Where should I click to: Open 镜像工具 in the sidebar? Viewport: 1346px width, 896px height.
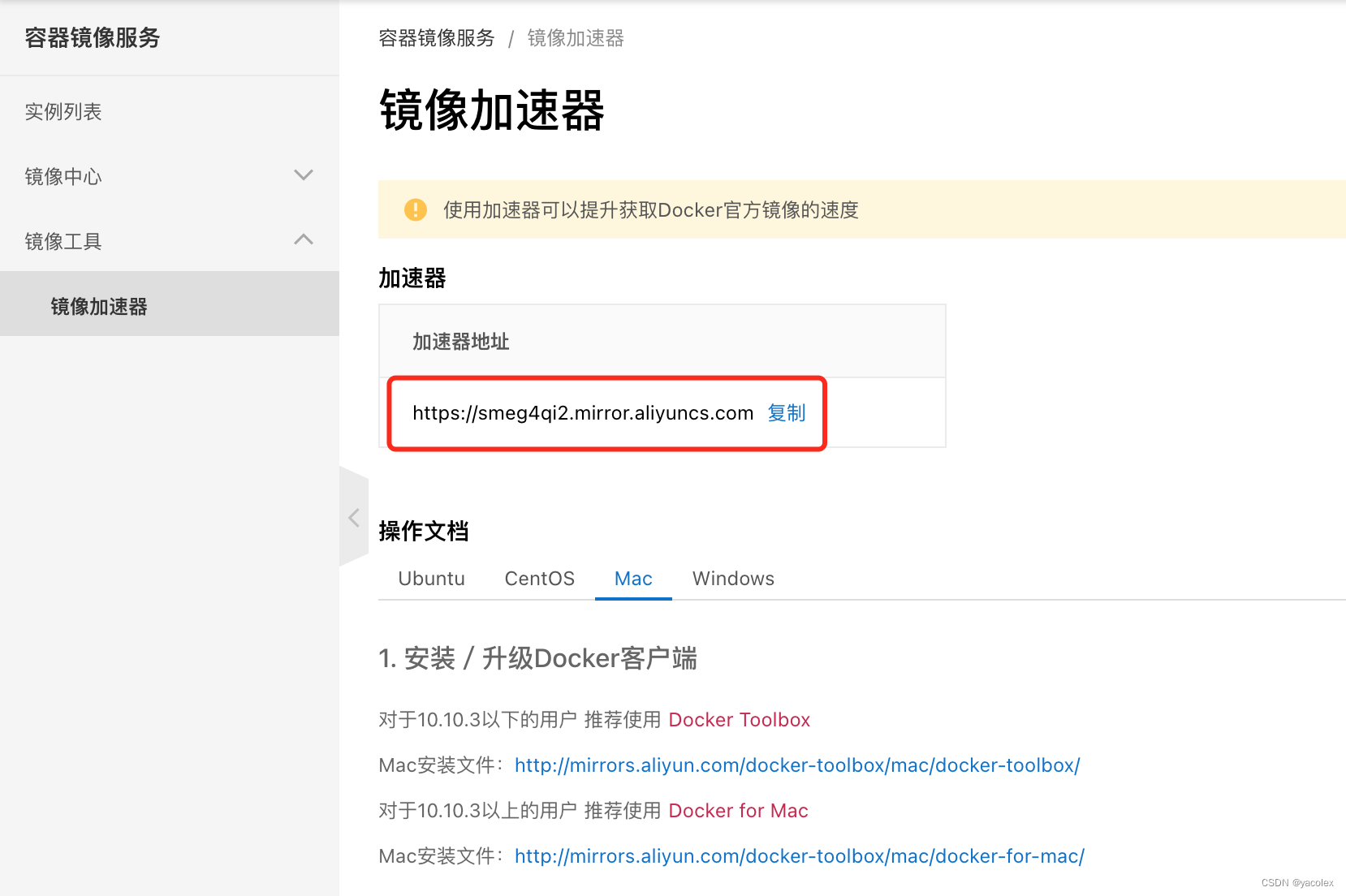coord(63,241)
